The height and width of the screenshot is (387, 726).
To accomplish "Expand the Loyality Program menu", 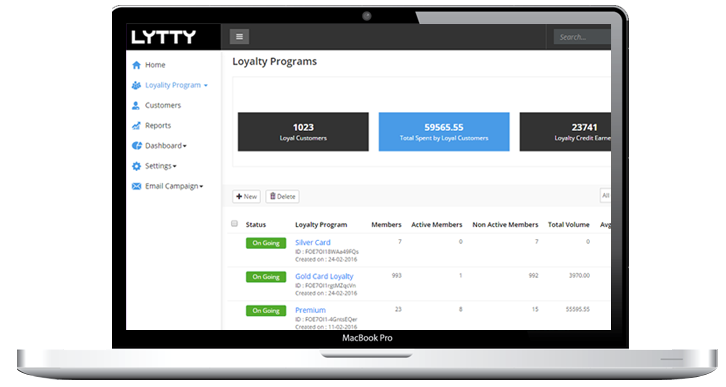I will pos(176,85).
